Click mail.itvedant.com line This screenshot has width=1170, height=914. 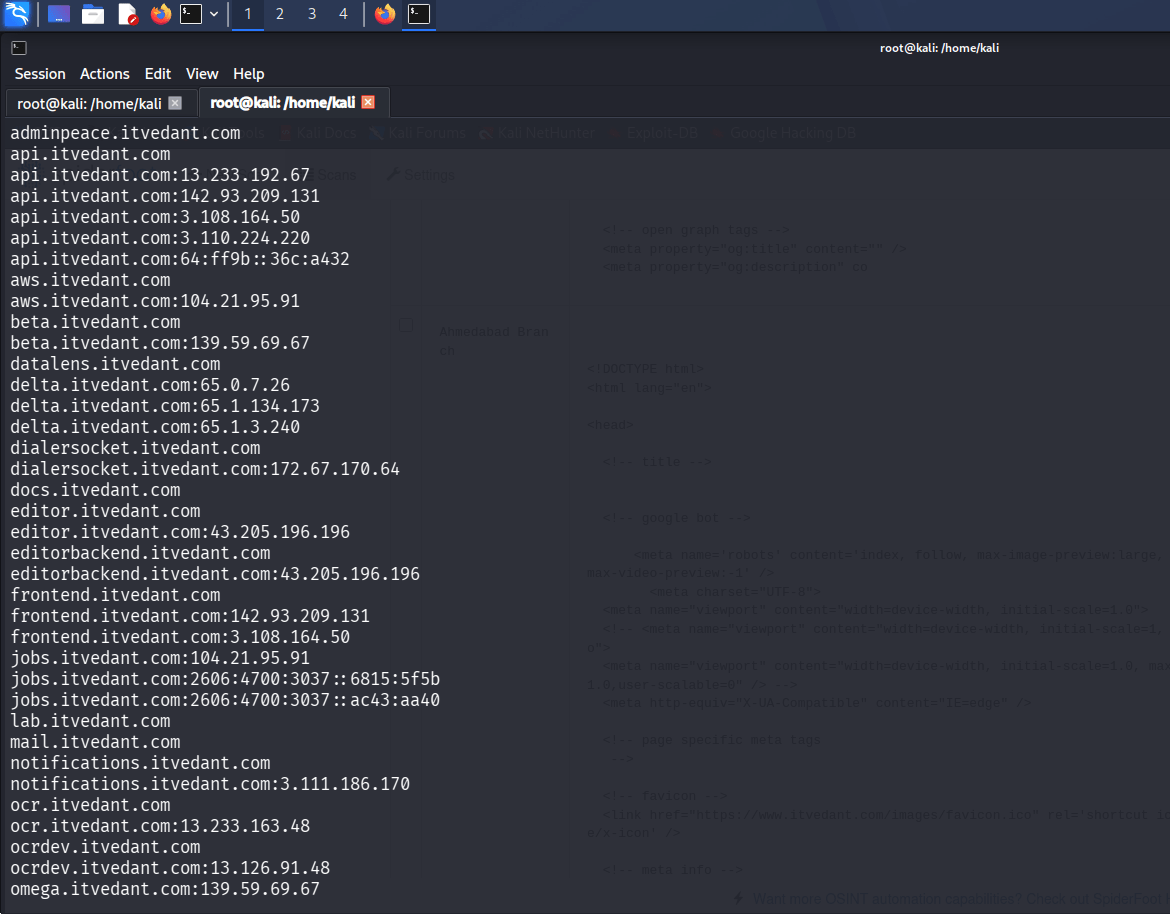[x=95, y=742]
